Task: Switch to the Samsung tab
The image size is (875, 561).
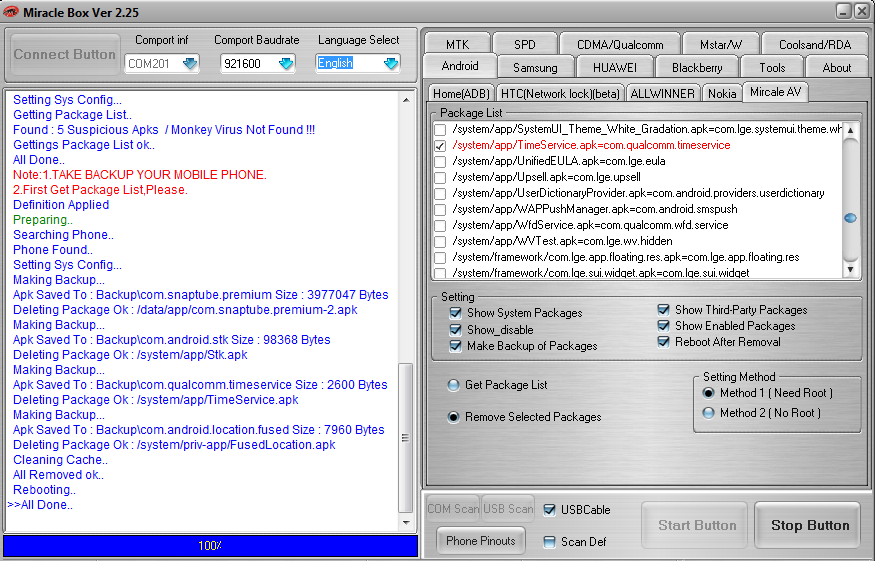Action: (x=535, y=68)
